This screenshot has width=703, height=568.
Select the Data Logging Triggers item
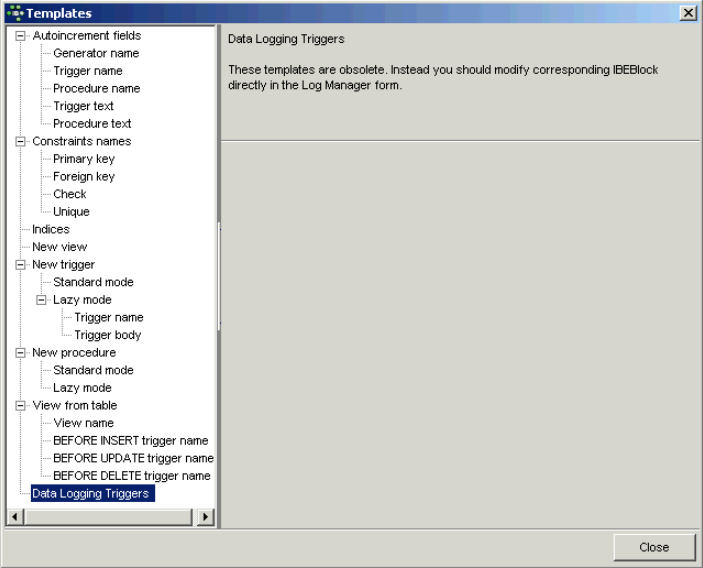click(x=93, y=494)
